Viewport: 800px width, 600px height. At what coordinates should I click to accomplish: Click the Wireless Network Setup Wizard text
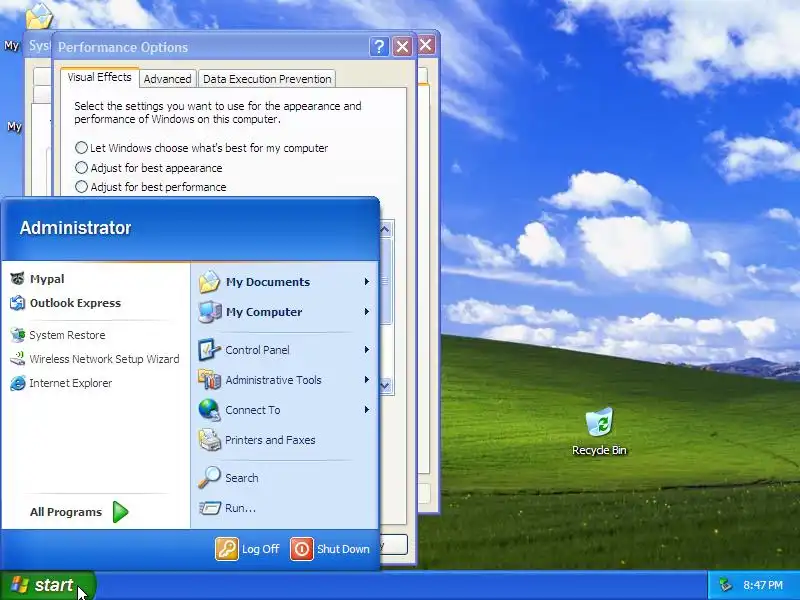(104, 359)
